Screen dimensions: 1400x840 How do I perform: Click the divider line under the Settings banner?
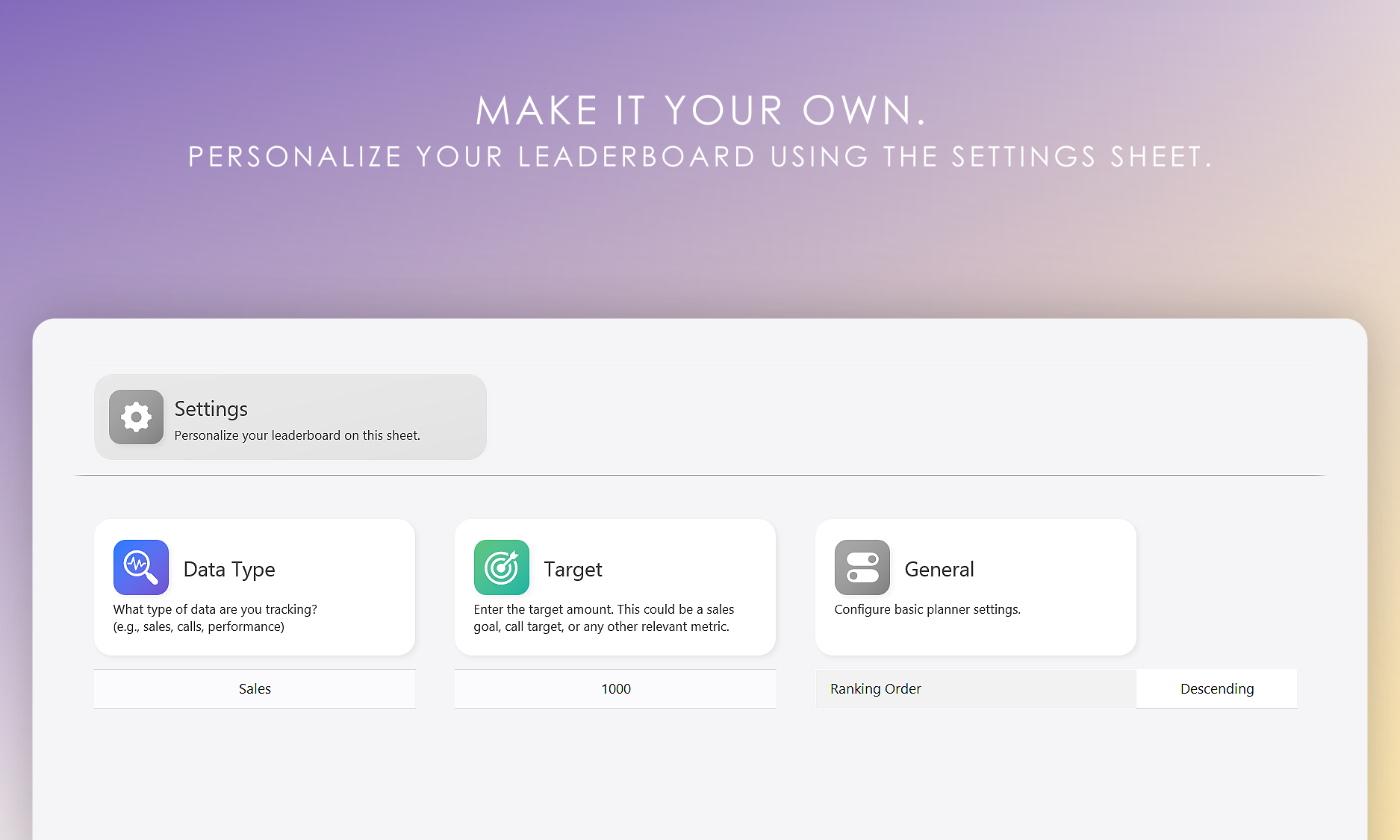(700, 475)
